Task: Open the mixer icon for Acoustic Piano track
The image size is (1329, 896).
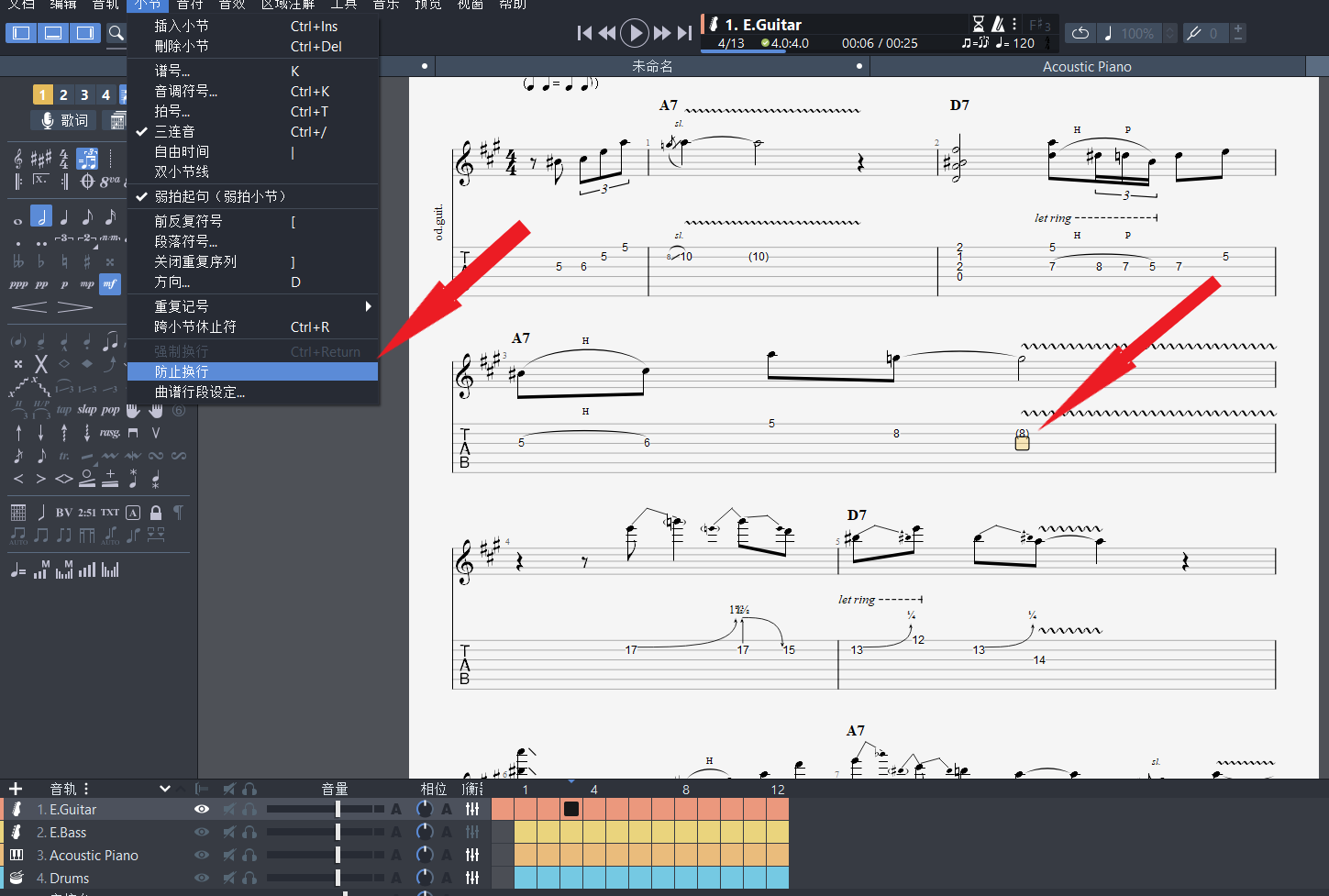Action: click(472, 855)
